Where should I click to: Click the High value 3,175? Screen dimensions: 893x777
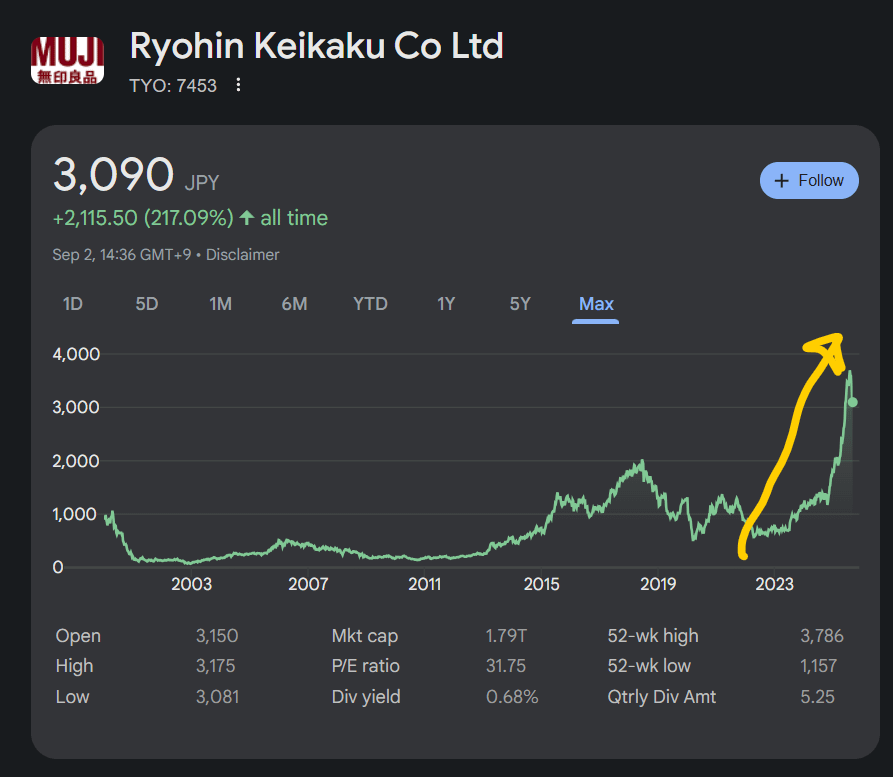coord(215,666)
